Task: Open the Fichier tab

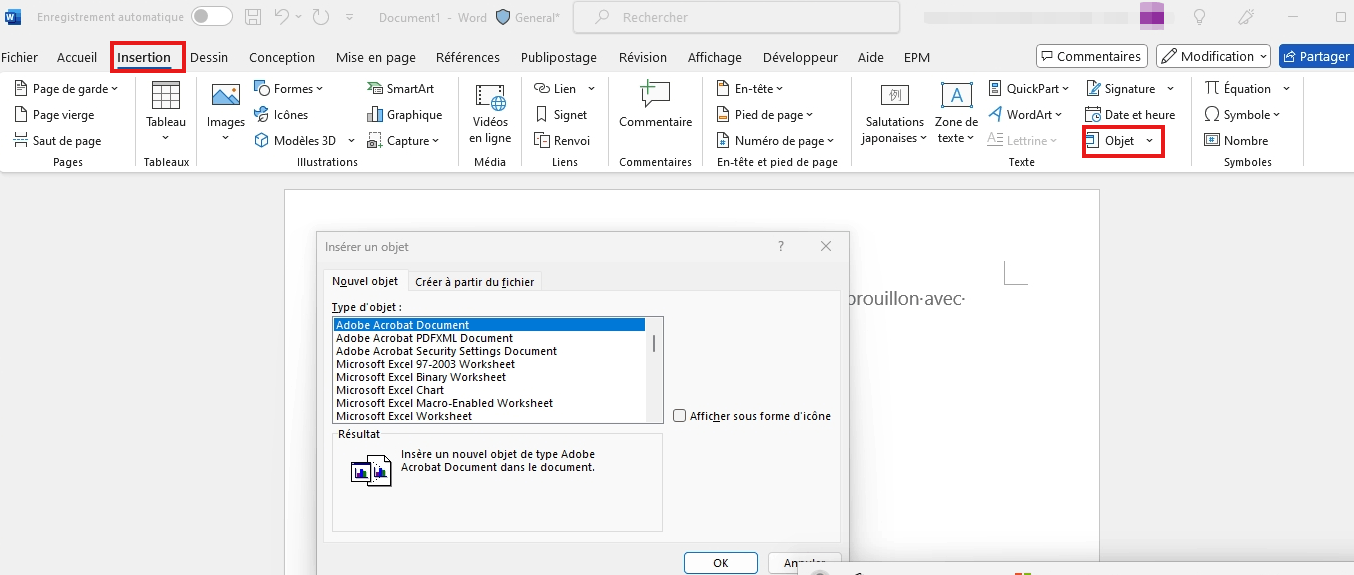Action: coord(20,57)
